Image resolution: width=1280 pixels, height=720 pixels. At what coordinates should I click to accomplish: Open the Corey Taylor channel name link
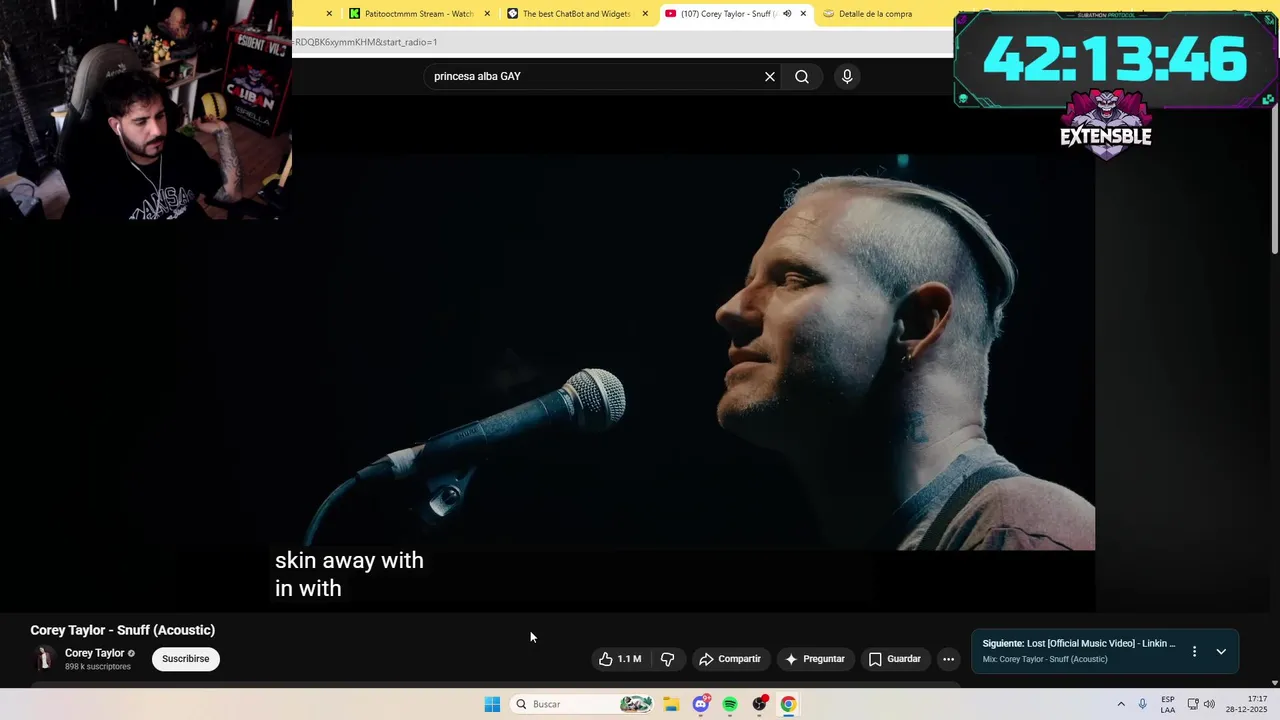(x=95, y=653)
